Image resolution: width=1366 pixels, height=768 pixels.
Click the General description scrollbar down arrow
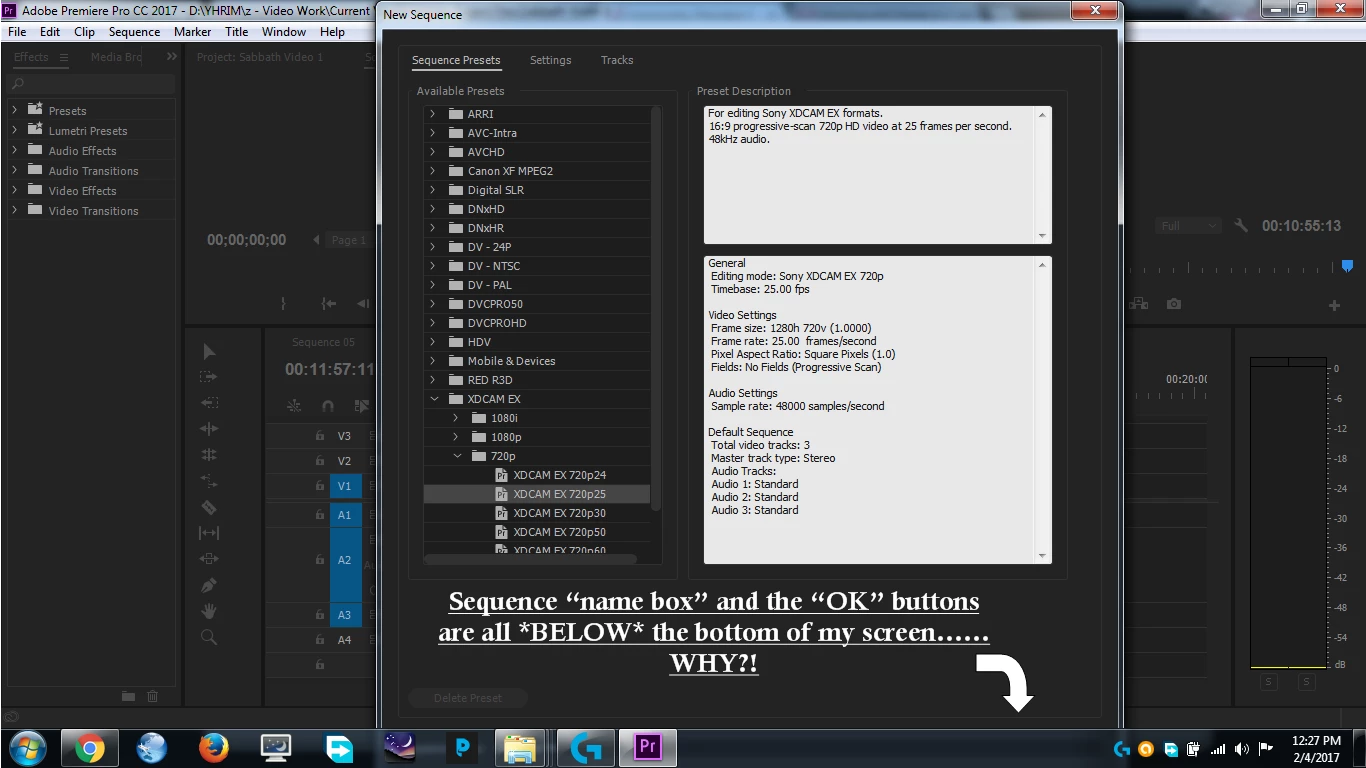1042,556
